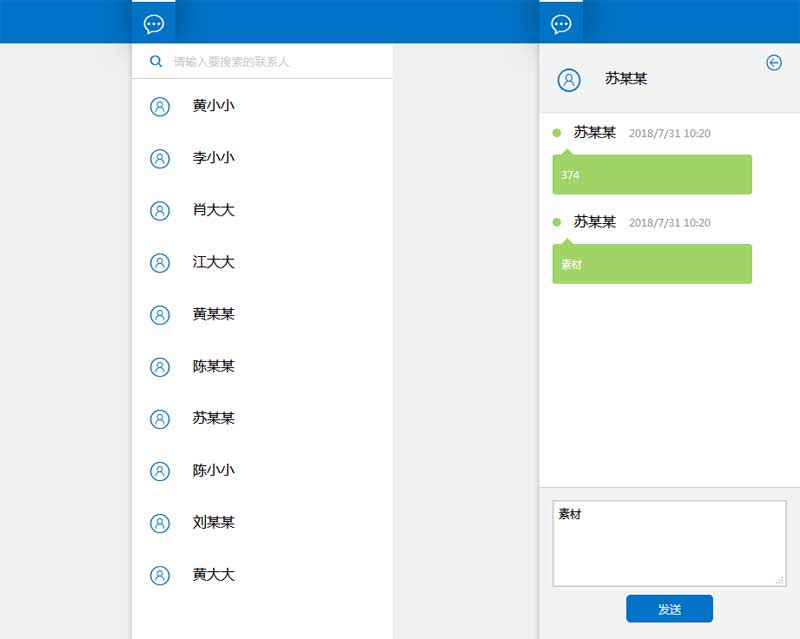Open conversation with 黄某某
Screen dimensions: 800x639
(x=213, y=314)
